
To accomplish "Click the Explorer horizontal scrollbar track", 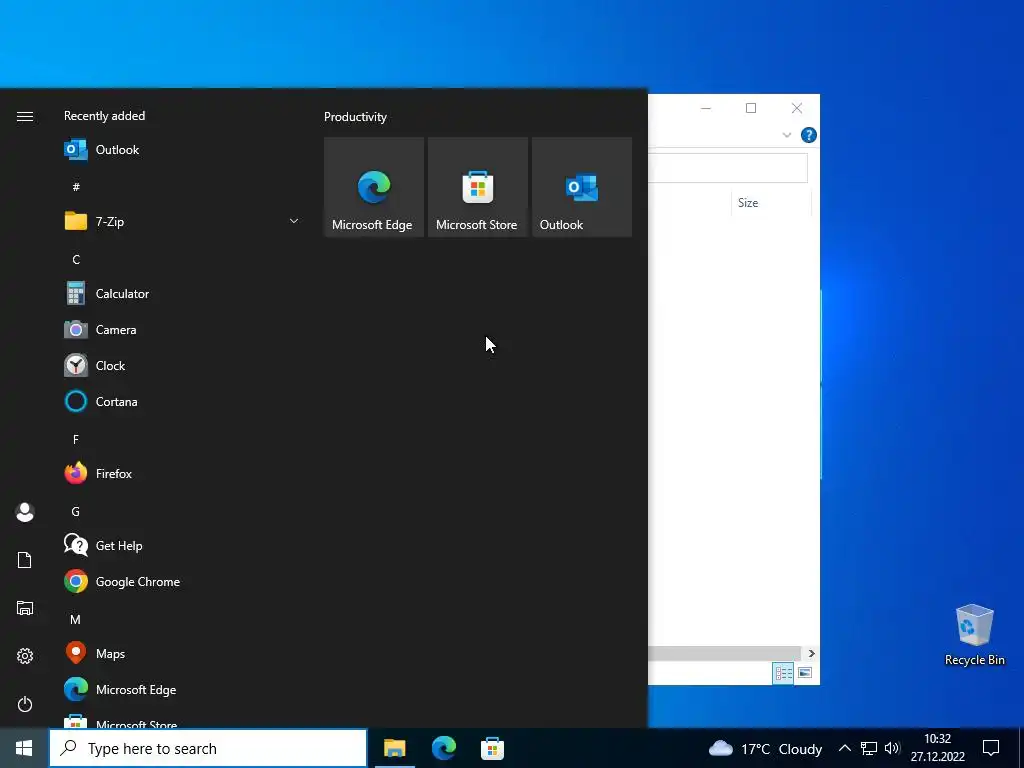I will click(725, 654).
